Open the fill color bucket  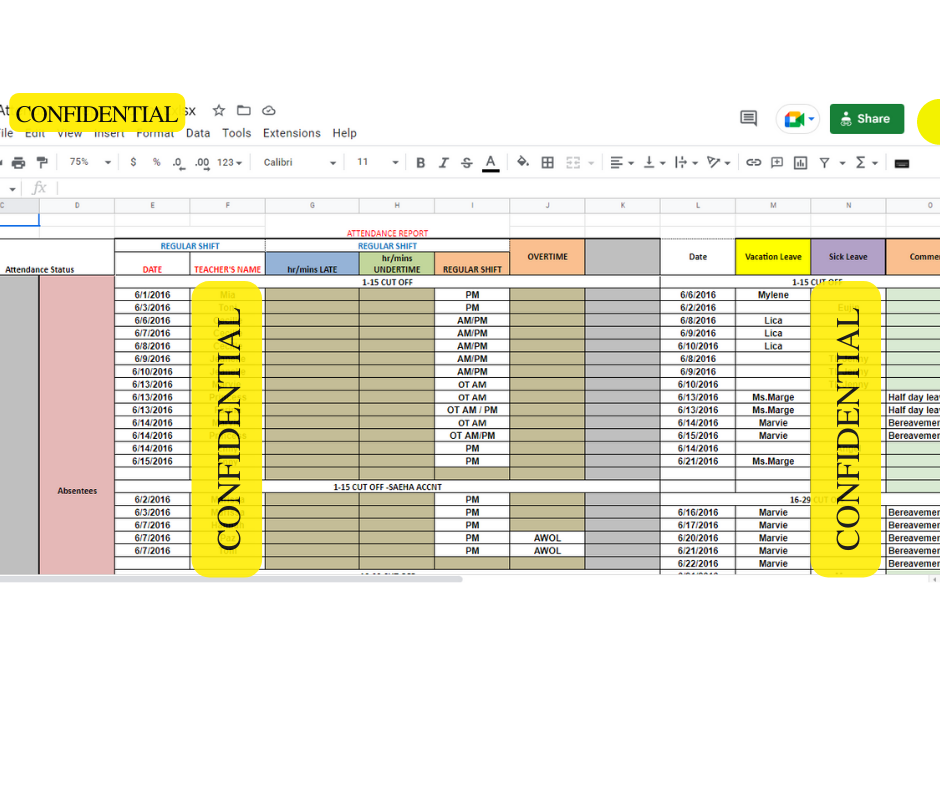pyautogui.click(x=523, y=162)
